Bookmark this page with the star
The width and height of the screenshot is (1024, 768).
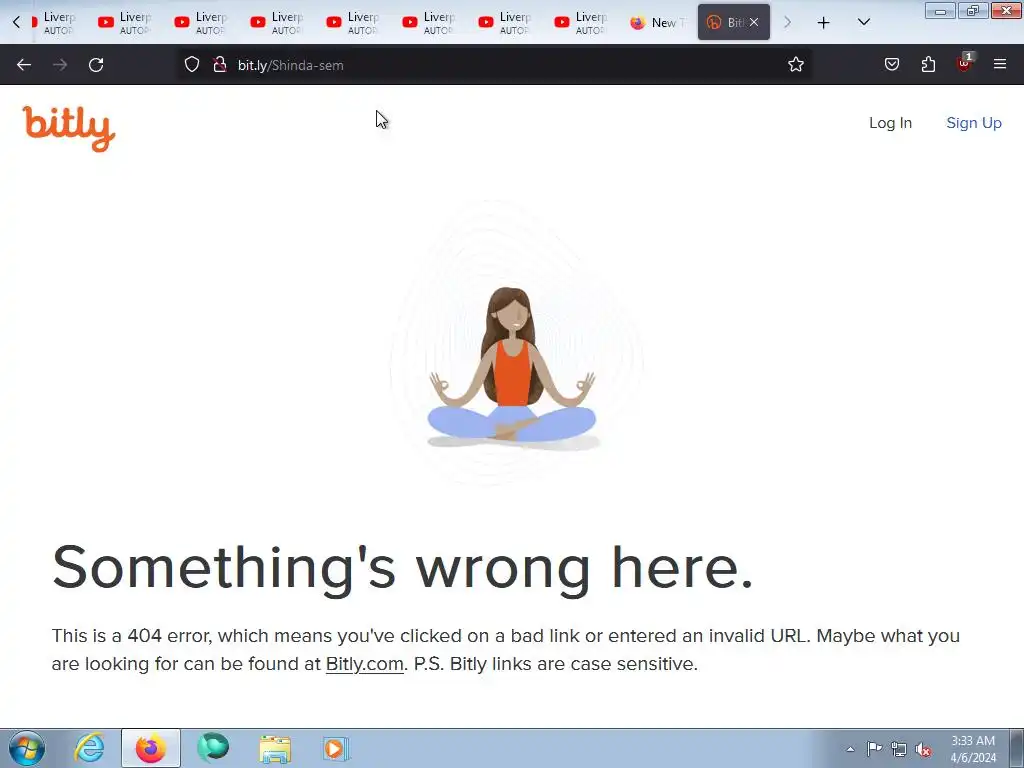coord(795,65)
